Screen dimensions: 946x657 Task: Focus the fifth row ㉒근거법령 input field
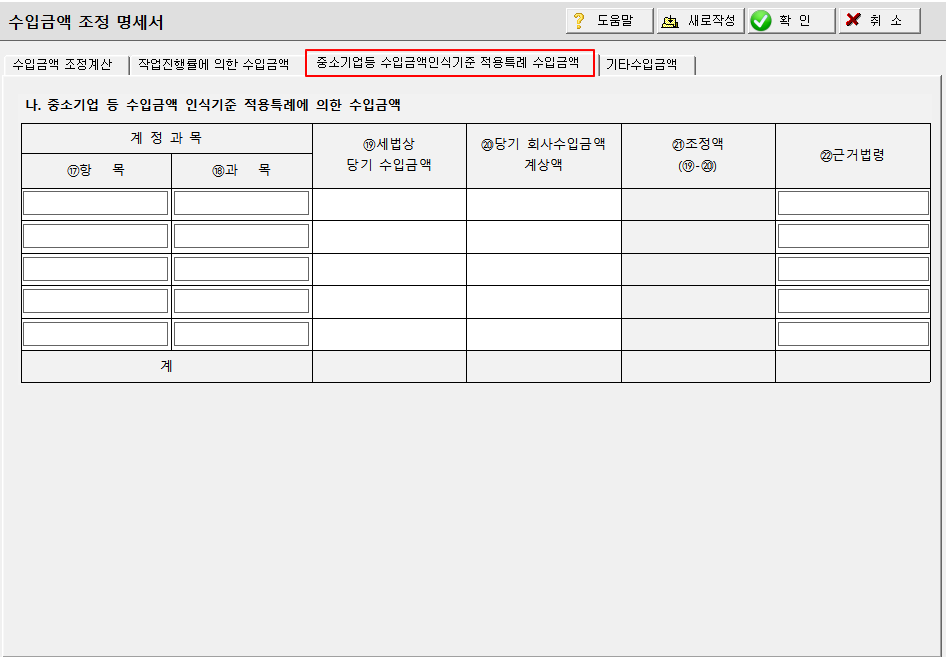(853, 334)
